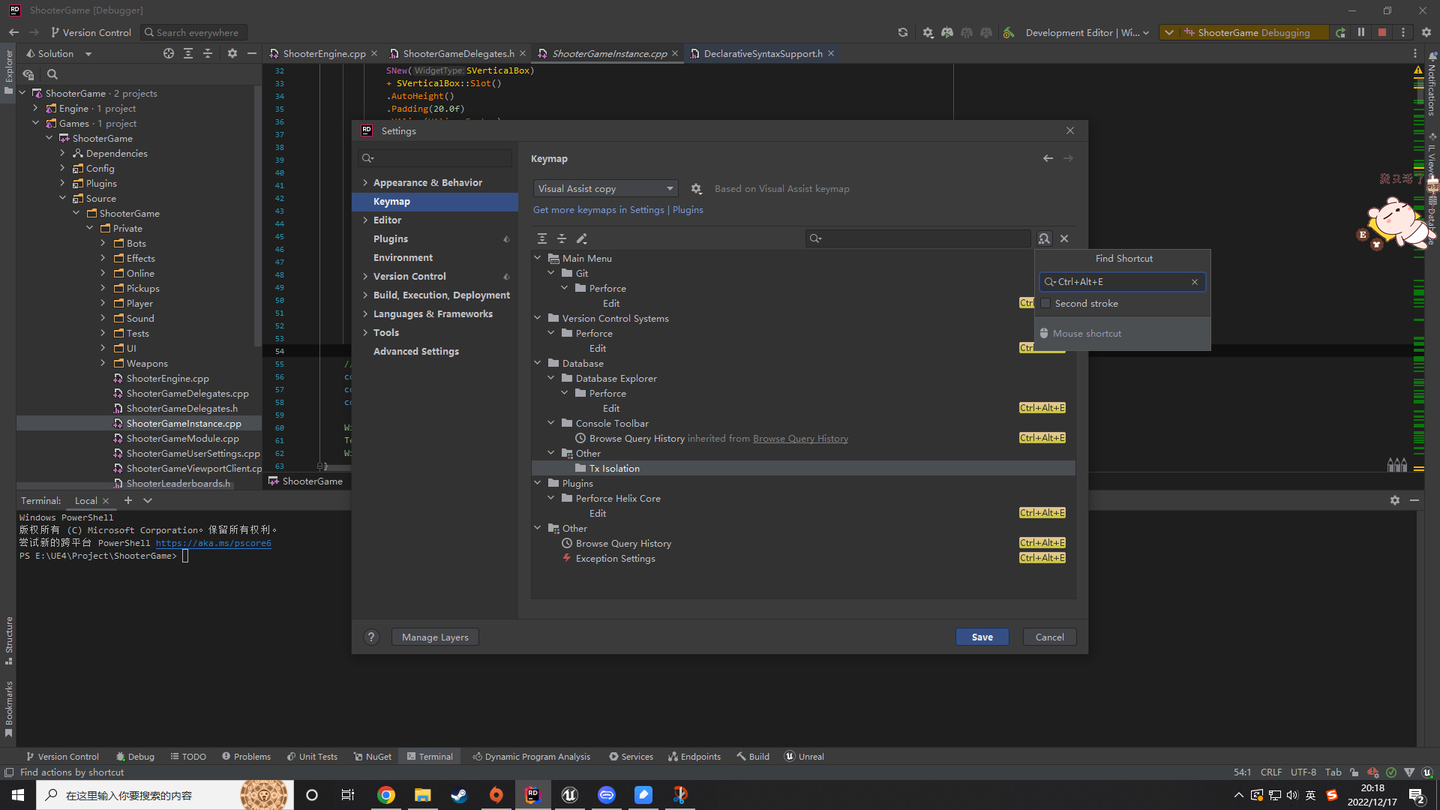1440x810 pixels.
Task: Collapse the Database keymap group
Action: coord(538,363)
